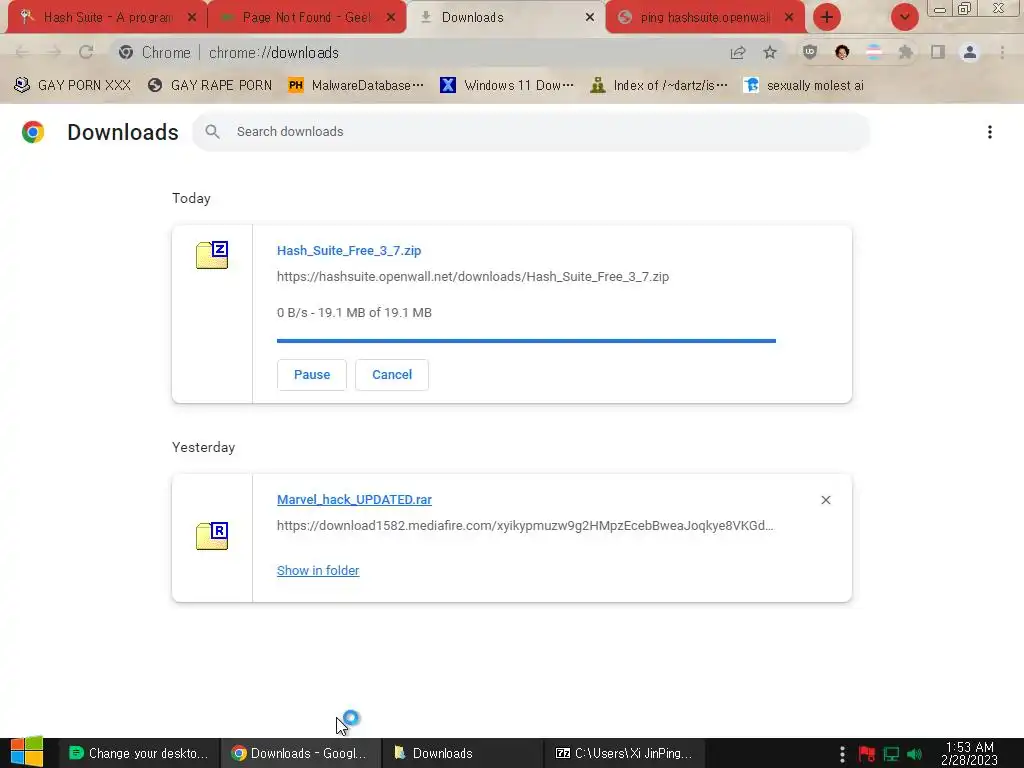The height and width of the screenshot is (768, 1024).
Task: Share this page icon in address bar
Action: point(738,52)
